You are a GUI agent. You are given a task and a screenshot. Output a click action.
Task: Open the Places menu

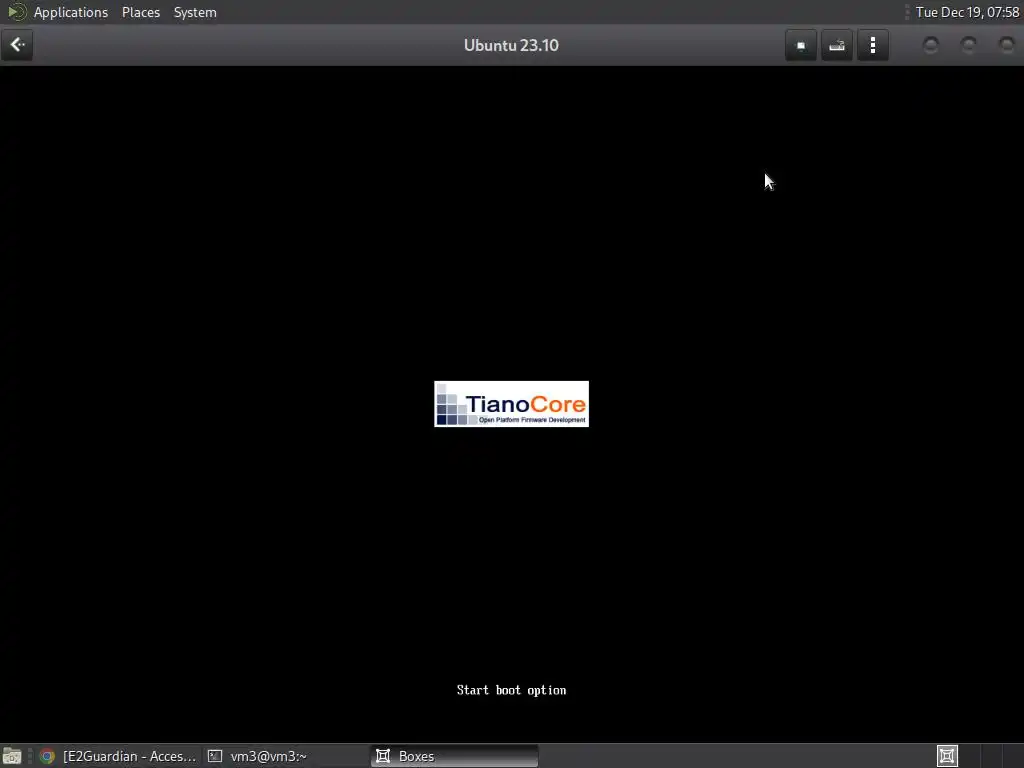click(x=141, y=12)
